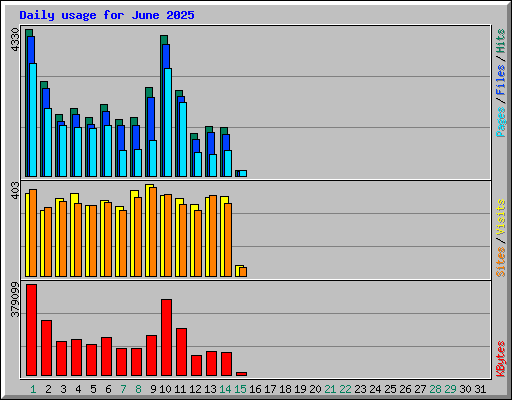Click the 4330 hits axis value
This screenshot has width=512, height=400.
click(15, 40)
